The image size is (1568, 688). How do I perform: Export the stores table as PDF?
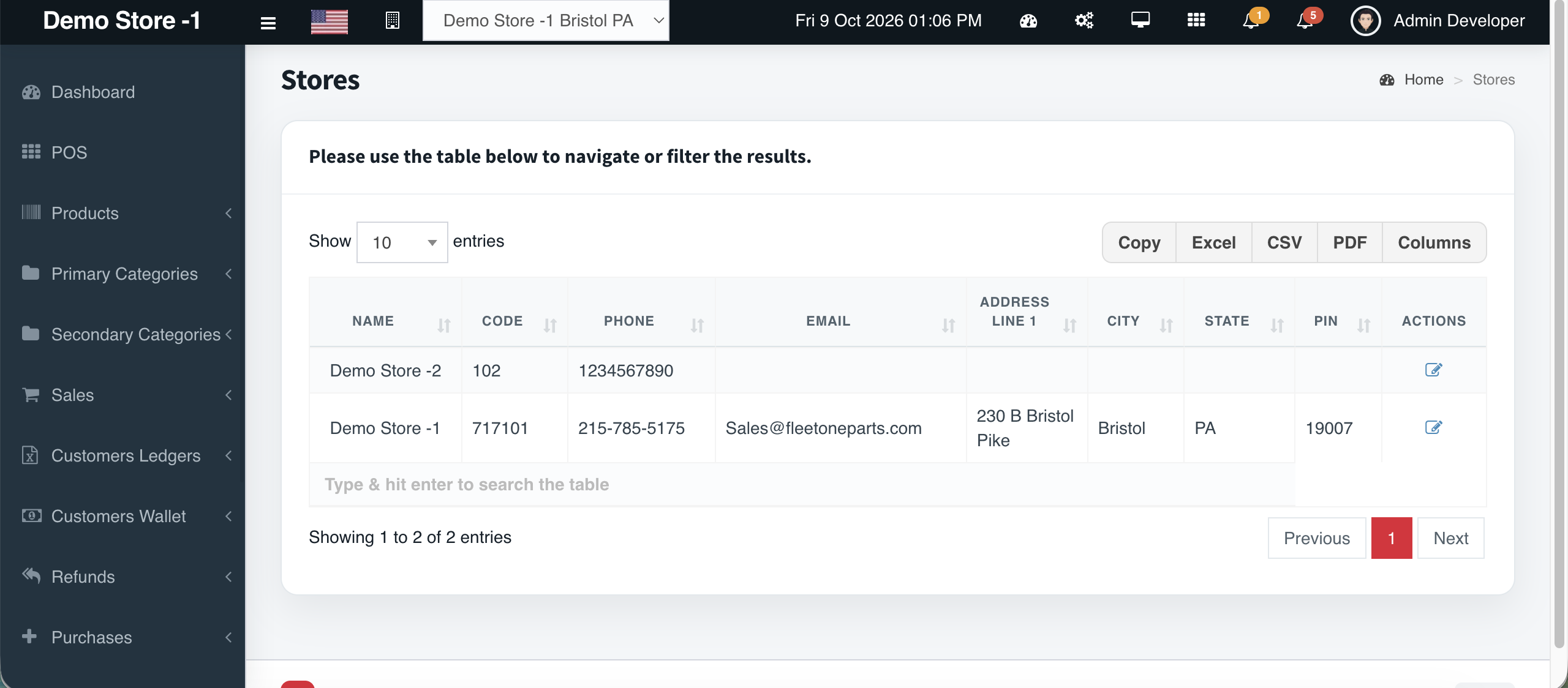coord(1350,242)
